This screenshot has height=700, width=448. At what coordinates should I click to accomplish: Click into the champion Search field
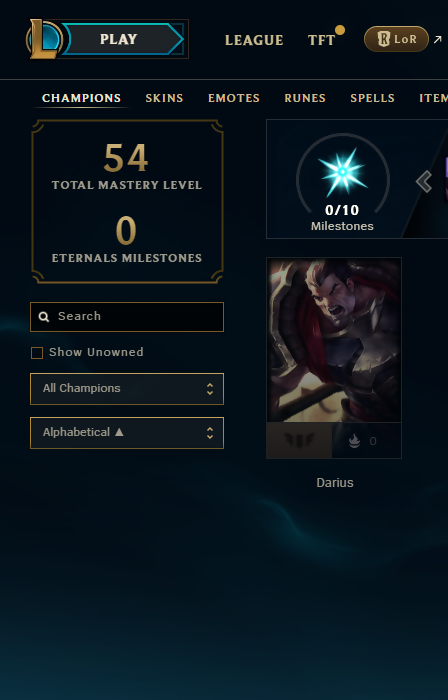(127, 317)
